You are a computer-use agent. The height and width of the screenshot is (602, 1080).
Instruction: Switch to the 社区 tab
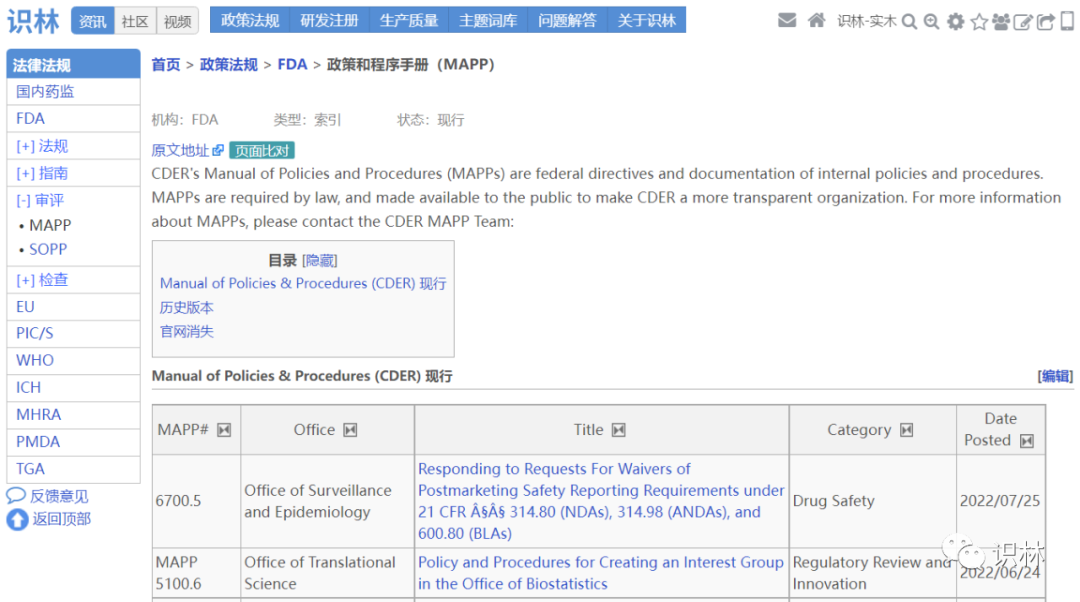point(135,21)
